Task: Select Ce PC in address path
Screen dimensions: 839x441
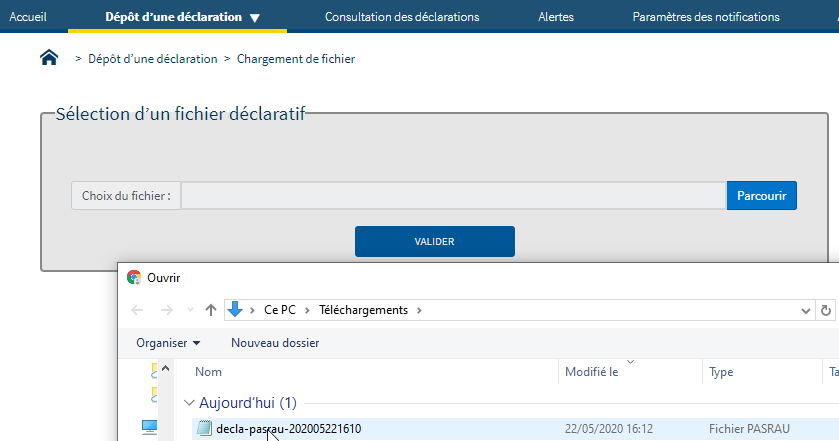Action: [x=280, y=310]
